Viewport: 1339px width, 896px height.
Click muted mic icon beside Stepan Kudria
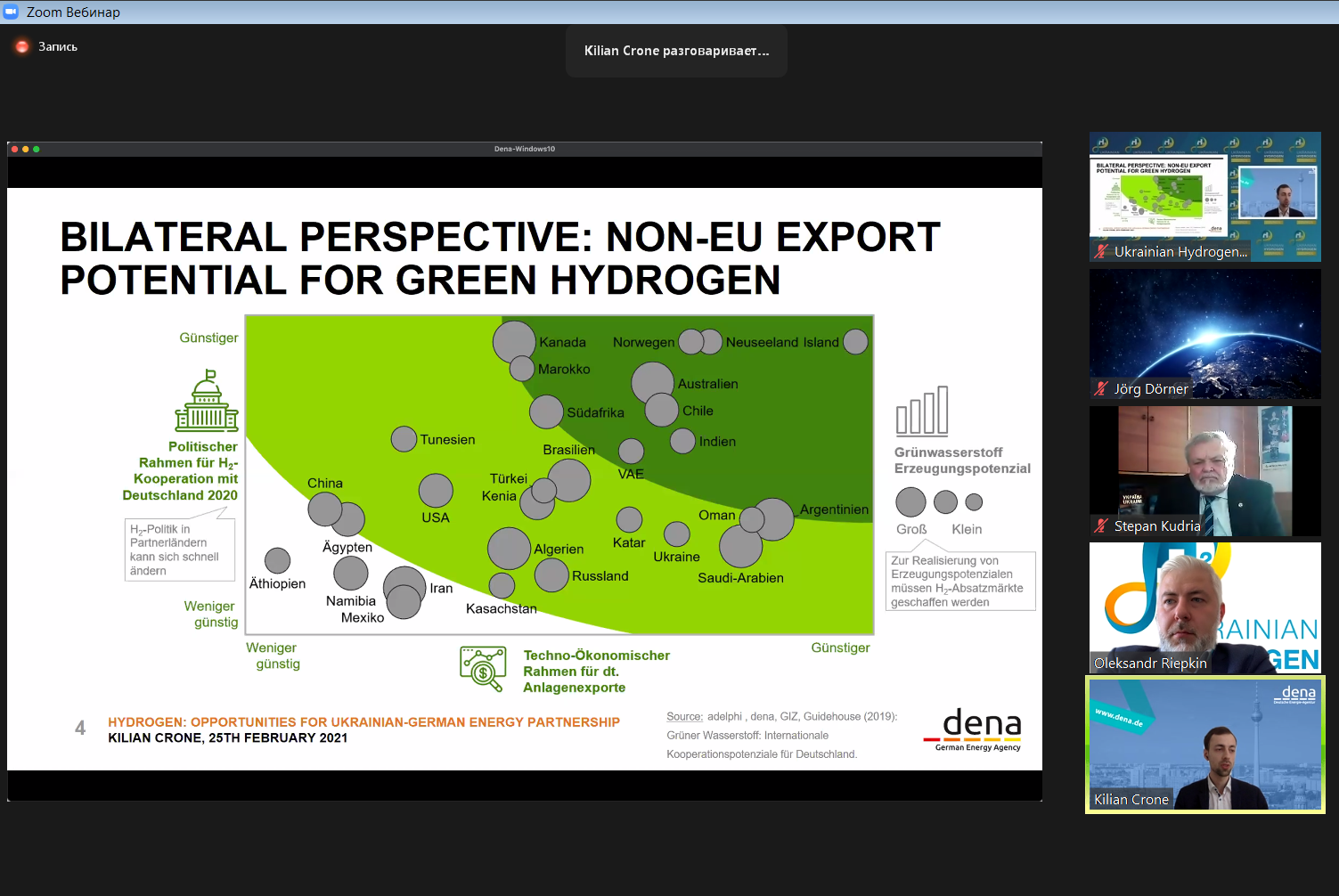click(x=1102, y=525)
